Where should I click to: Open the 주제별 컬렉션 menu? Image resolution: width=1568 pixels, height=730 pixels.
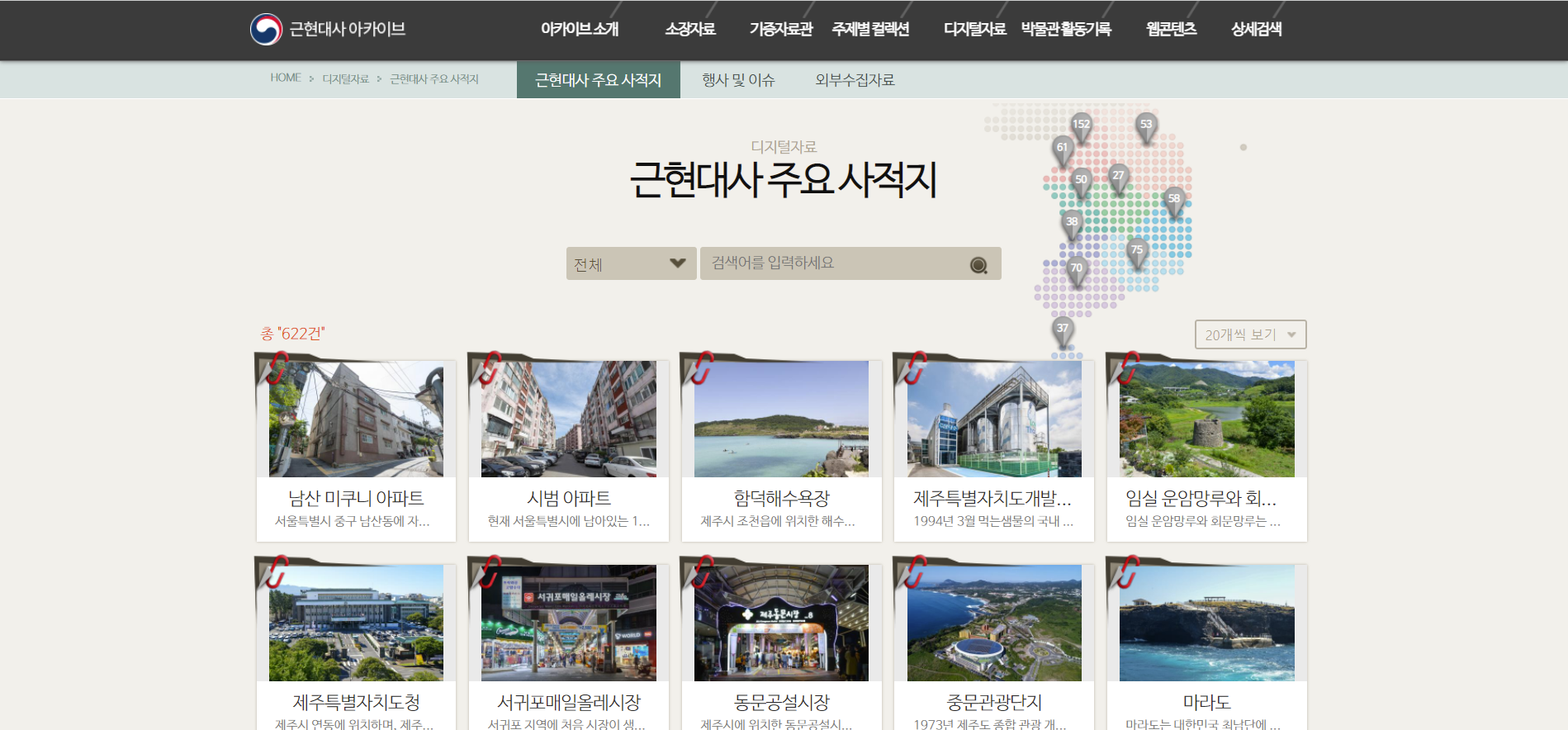(870, 30)
